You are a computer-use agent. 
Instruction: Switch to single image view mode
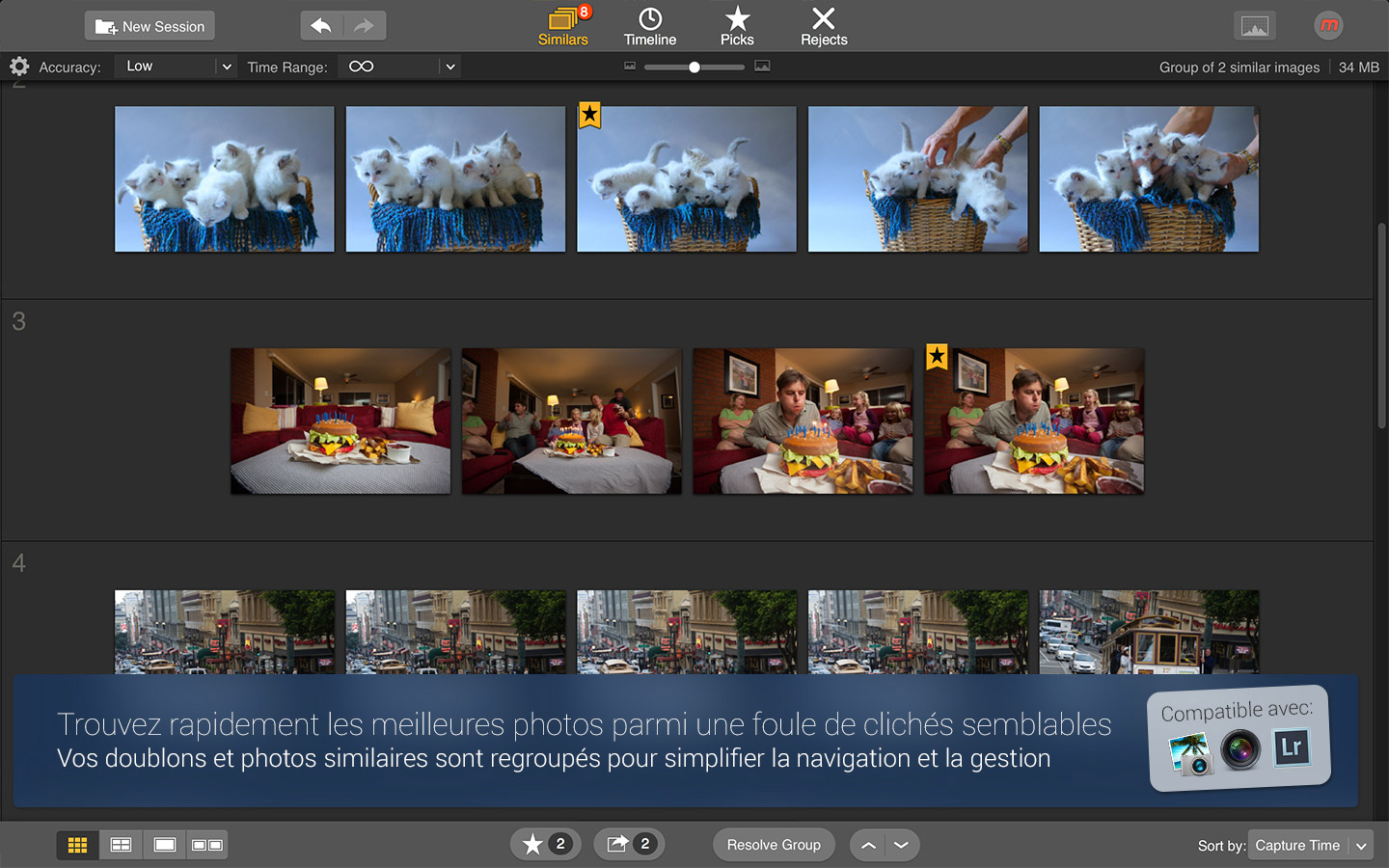pos(165,845)
